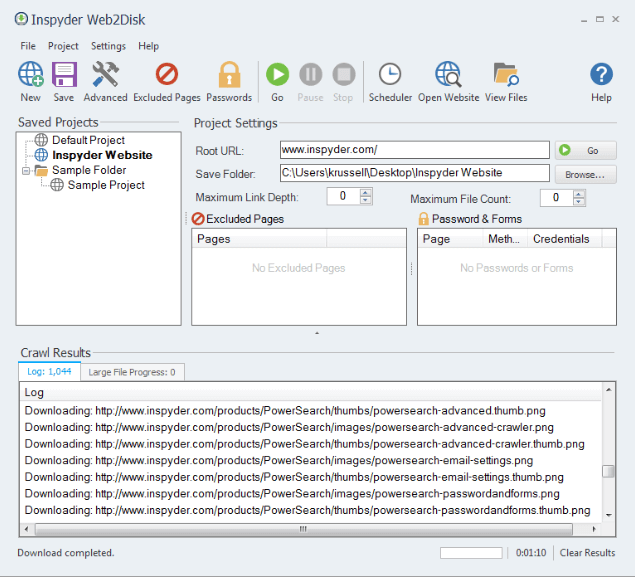Open the Settings menu

point(108,46)
